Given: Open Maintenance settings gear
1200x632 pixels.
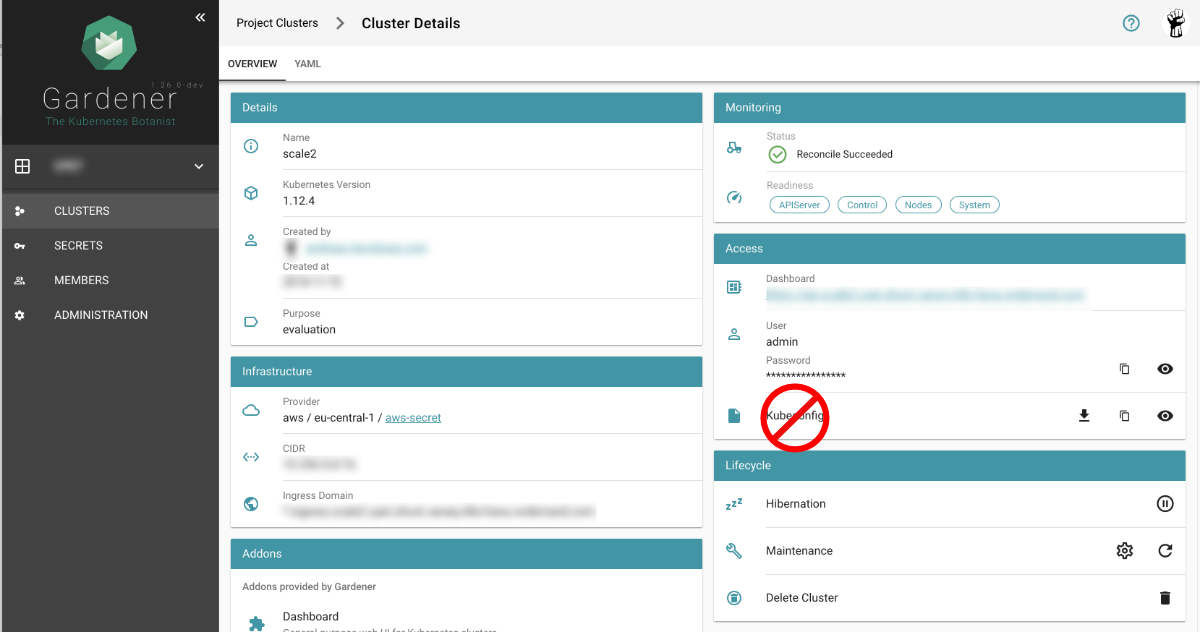Looking at the screenshot, I should pos(1124,551).
